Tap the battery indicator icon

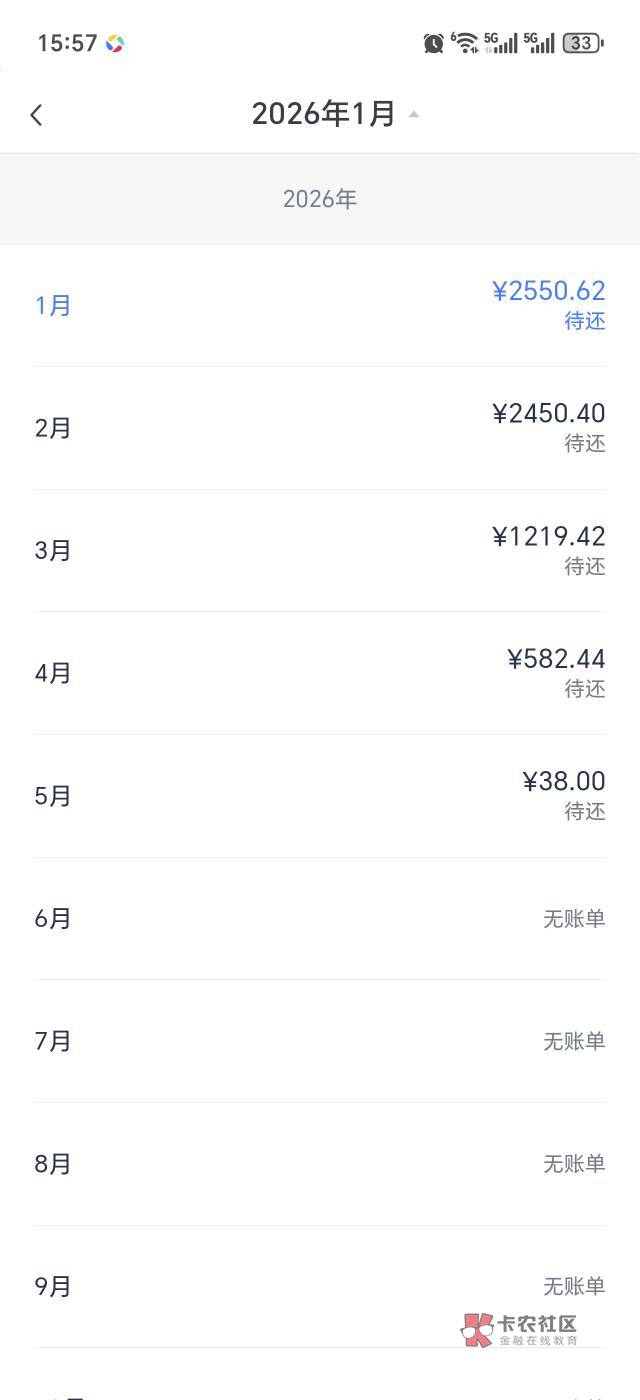[582, 43]
